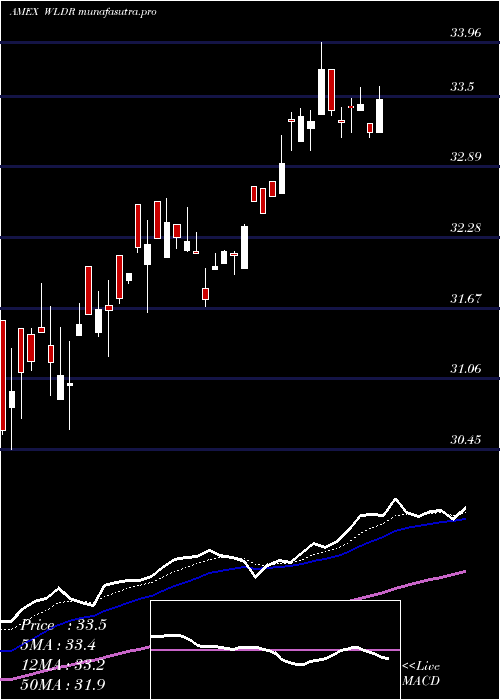Click the 'Price : 33.5' readout
Viewport: 500px width, 700px height.
coord(63,625)
